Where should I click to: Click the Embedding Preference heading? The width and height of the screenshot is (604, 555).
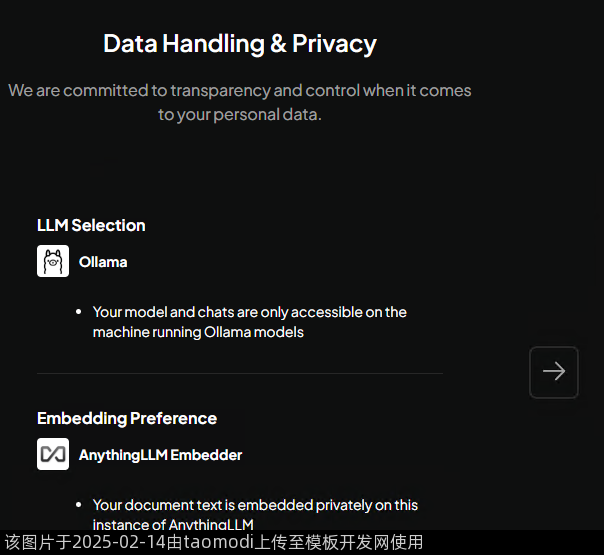127,418
